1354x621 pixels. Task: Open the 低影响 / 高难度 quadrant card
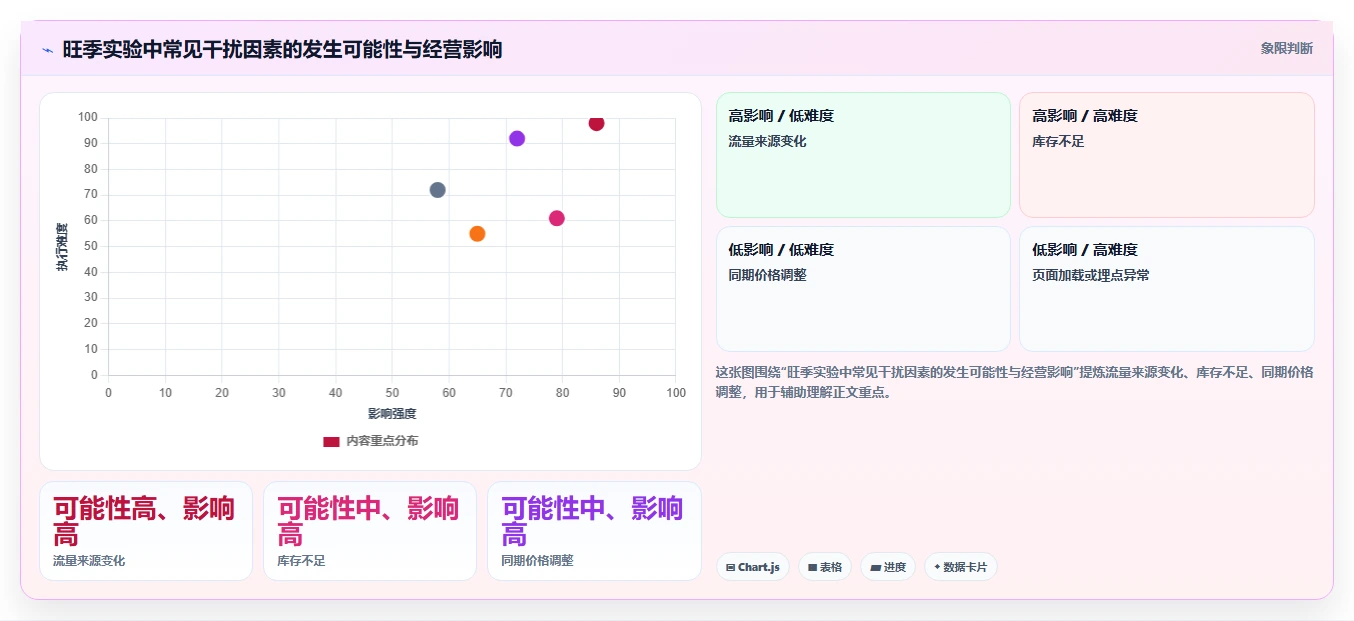(x=1167, y=289)
